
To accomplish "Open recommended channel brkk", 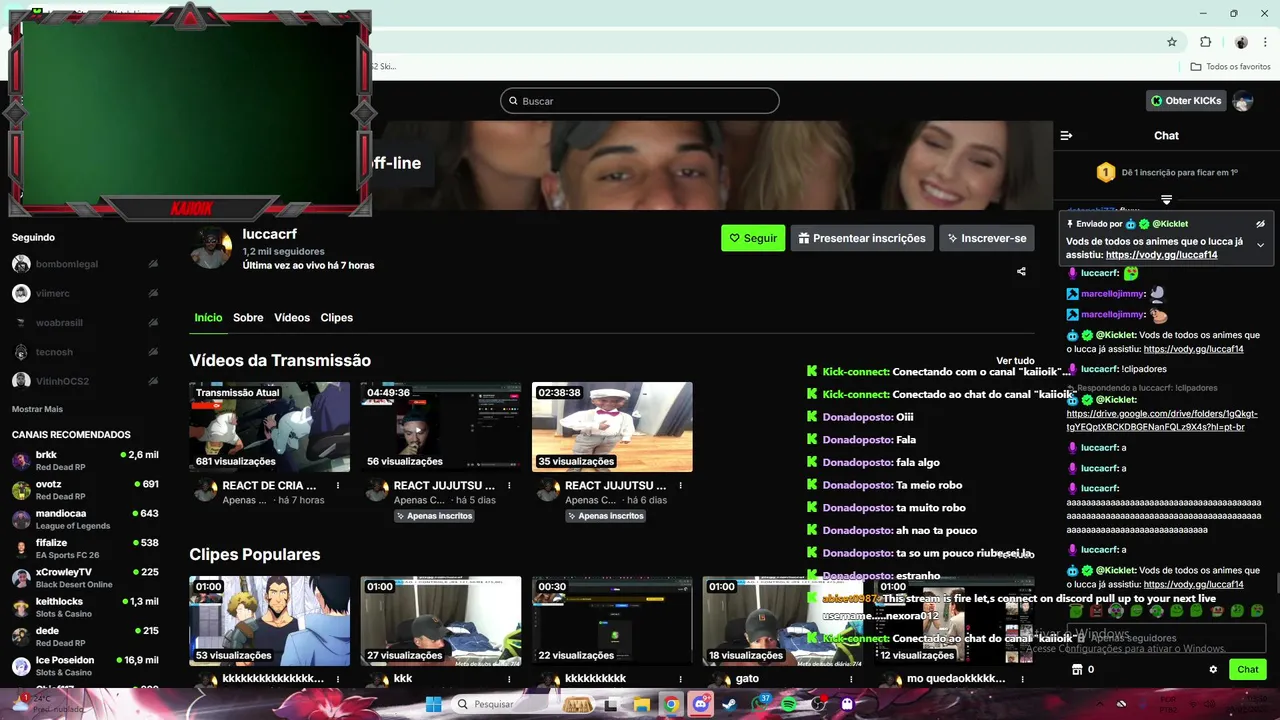I will coord(85,460).
